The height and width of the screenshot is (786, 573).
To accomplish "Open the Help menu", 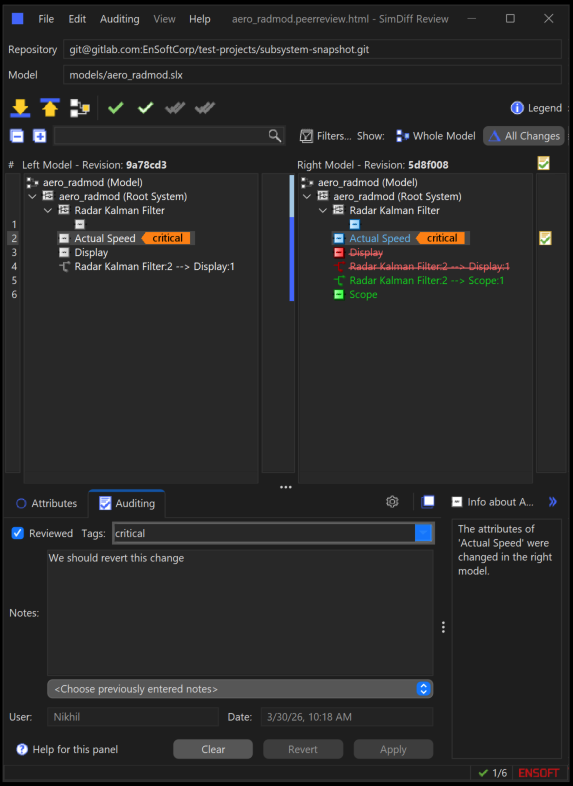I will tap(200, 19).
